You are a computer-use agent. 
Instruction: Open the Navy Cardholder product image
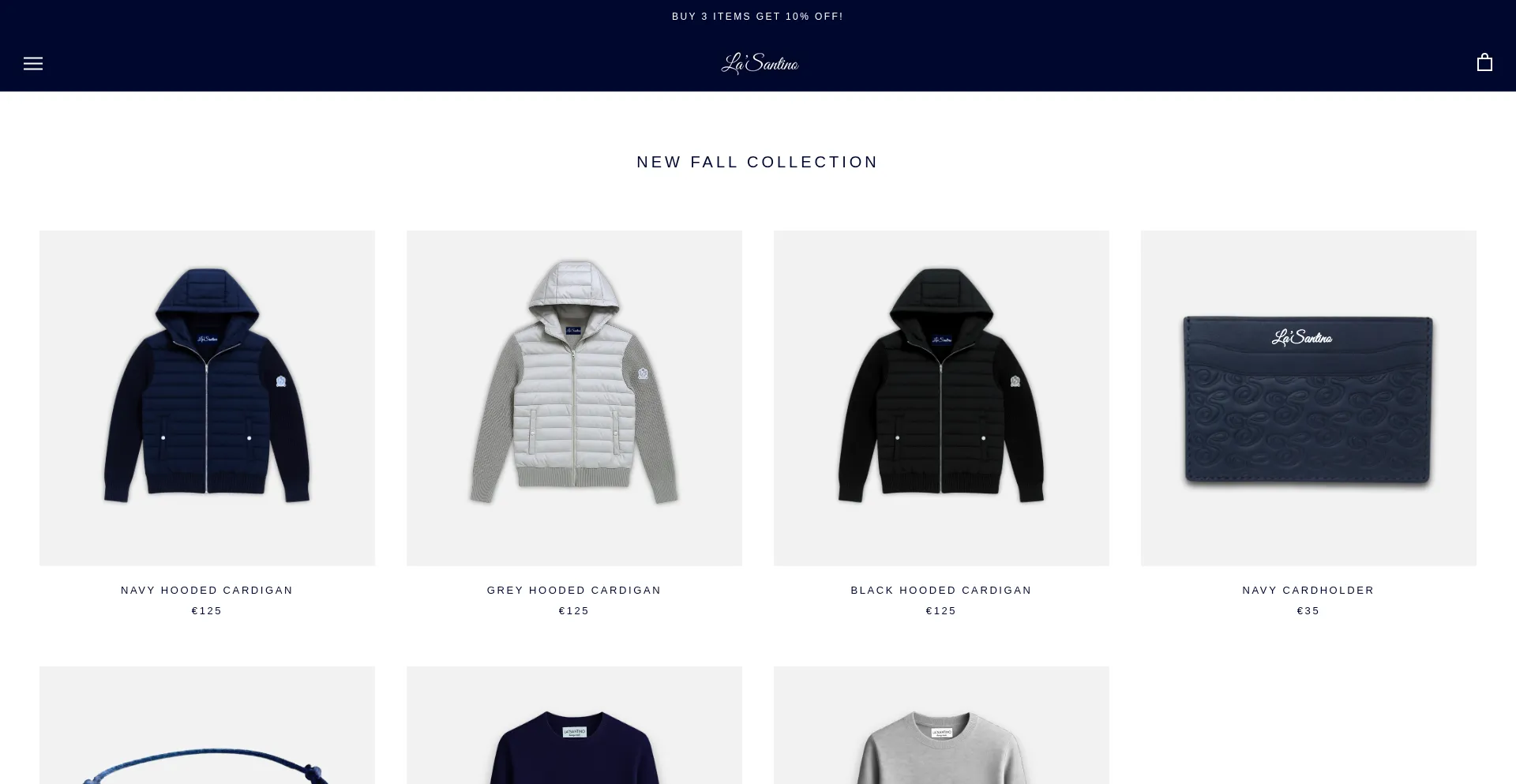pyautogui.click(x=1308, y=398)
